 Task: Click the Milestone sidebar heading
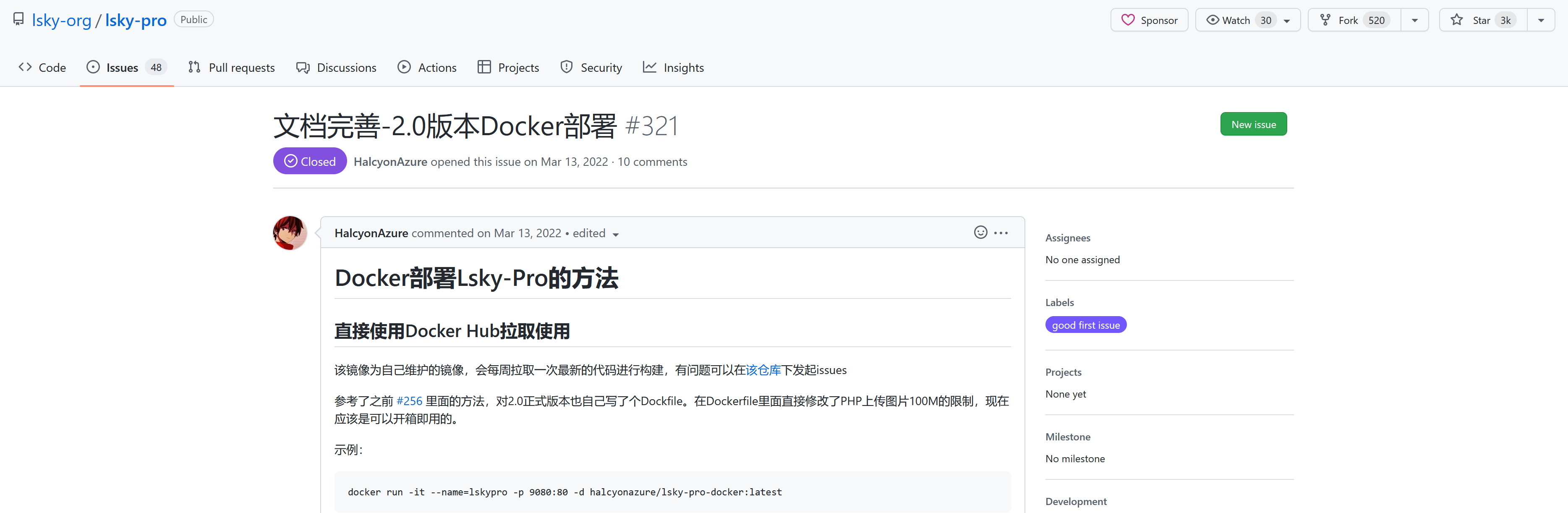[x=1068, y=437]
